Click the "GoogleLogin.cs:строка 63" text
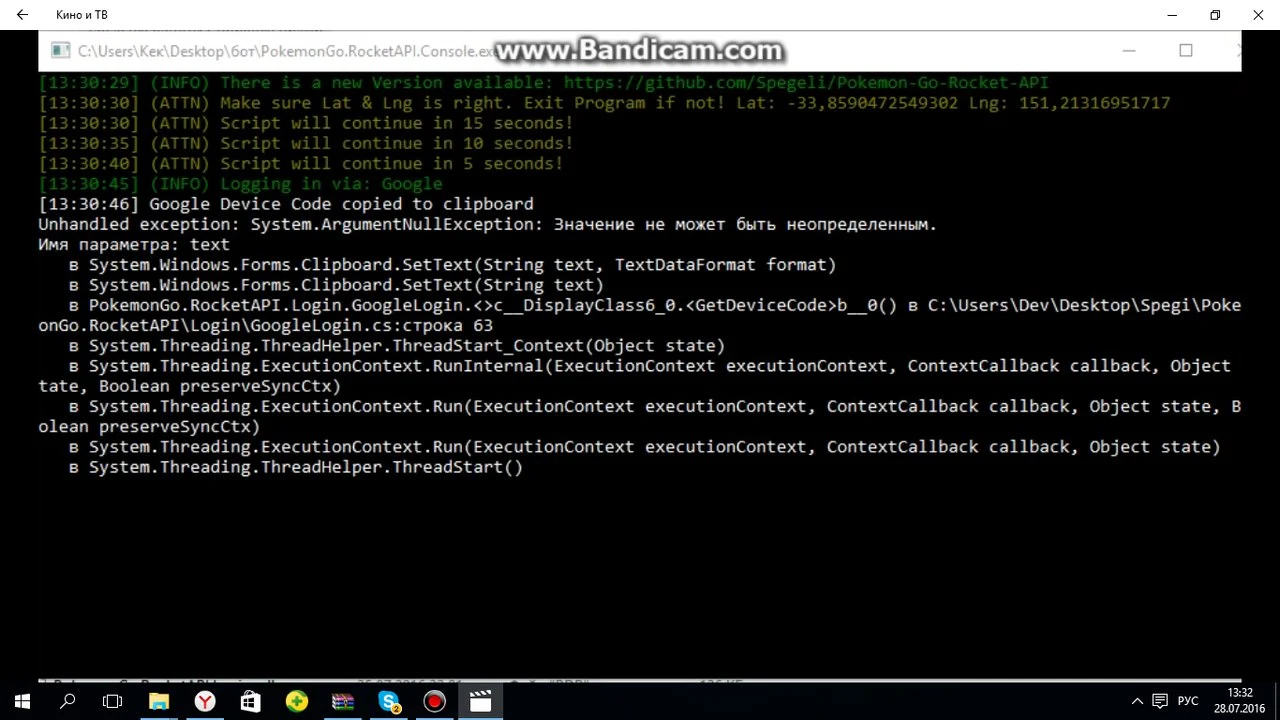This screenshot has height=720, width=1280. point(371,325)
